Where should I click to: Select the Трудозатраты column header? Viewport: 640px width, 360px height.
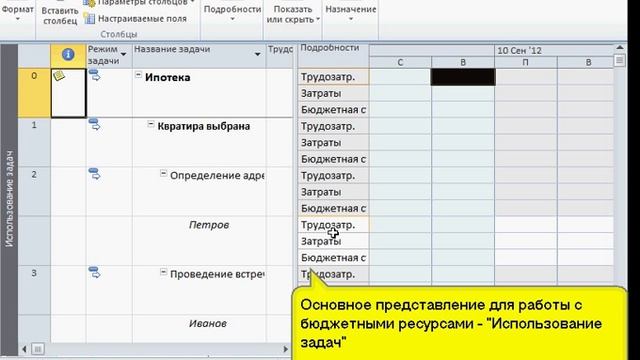[280, 56]
